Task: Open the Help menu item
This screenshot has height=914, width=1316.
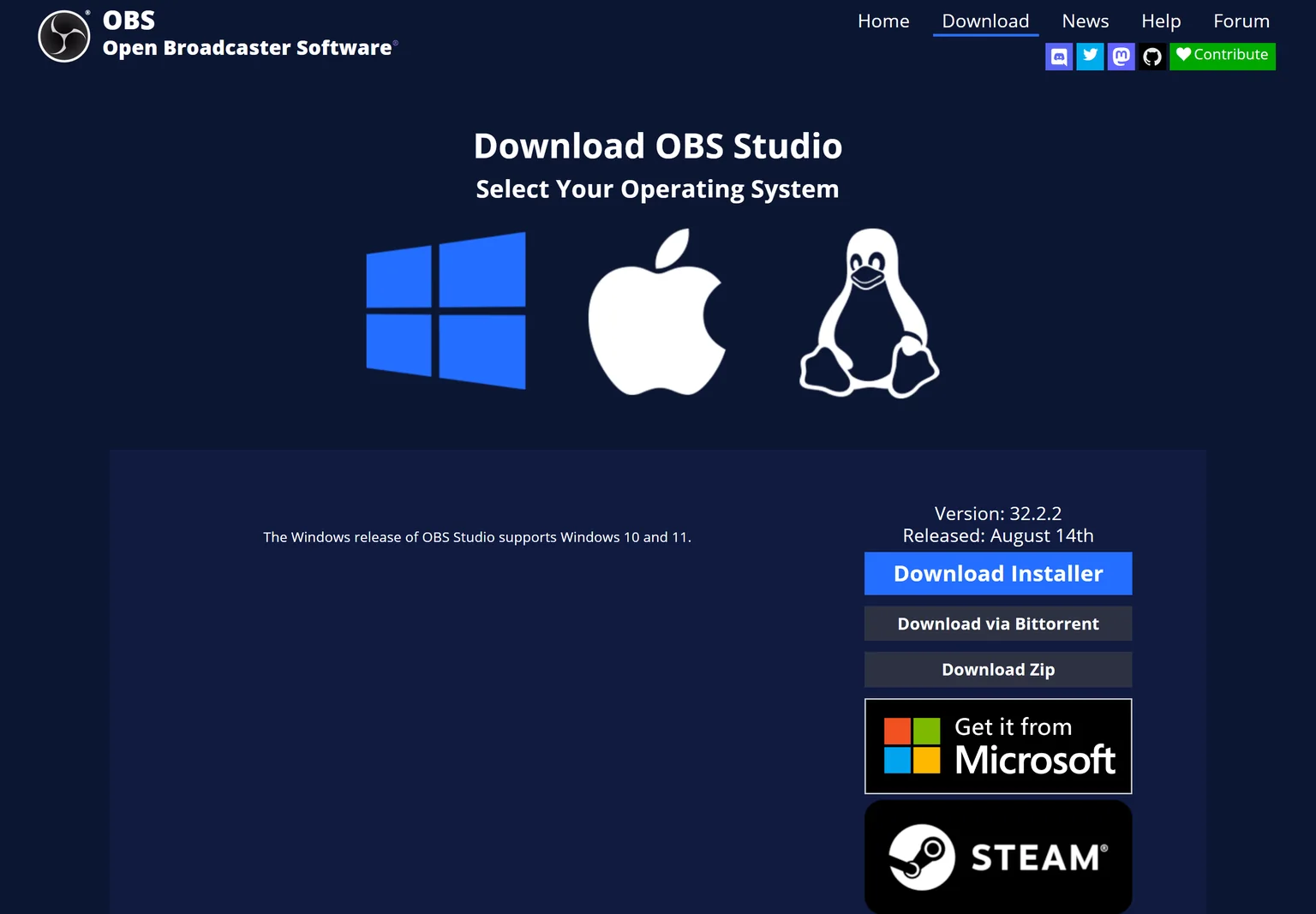Action: pyautogui.click(x=1161, y=21)
